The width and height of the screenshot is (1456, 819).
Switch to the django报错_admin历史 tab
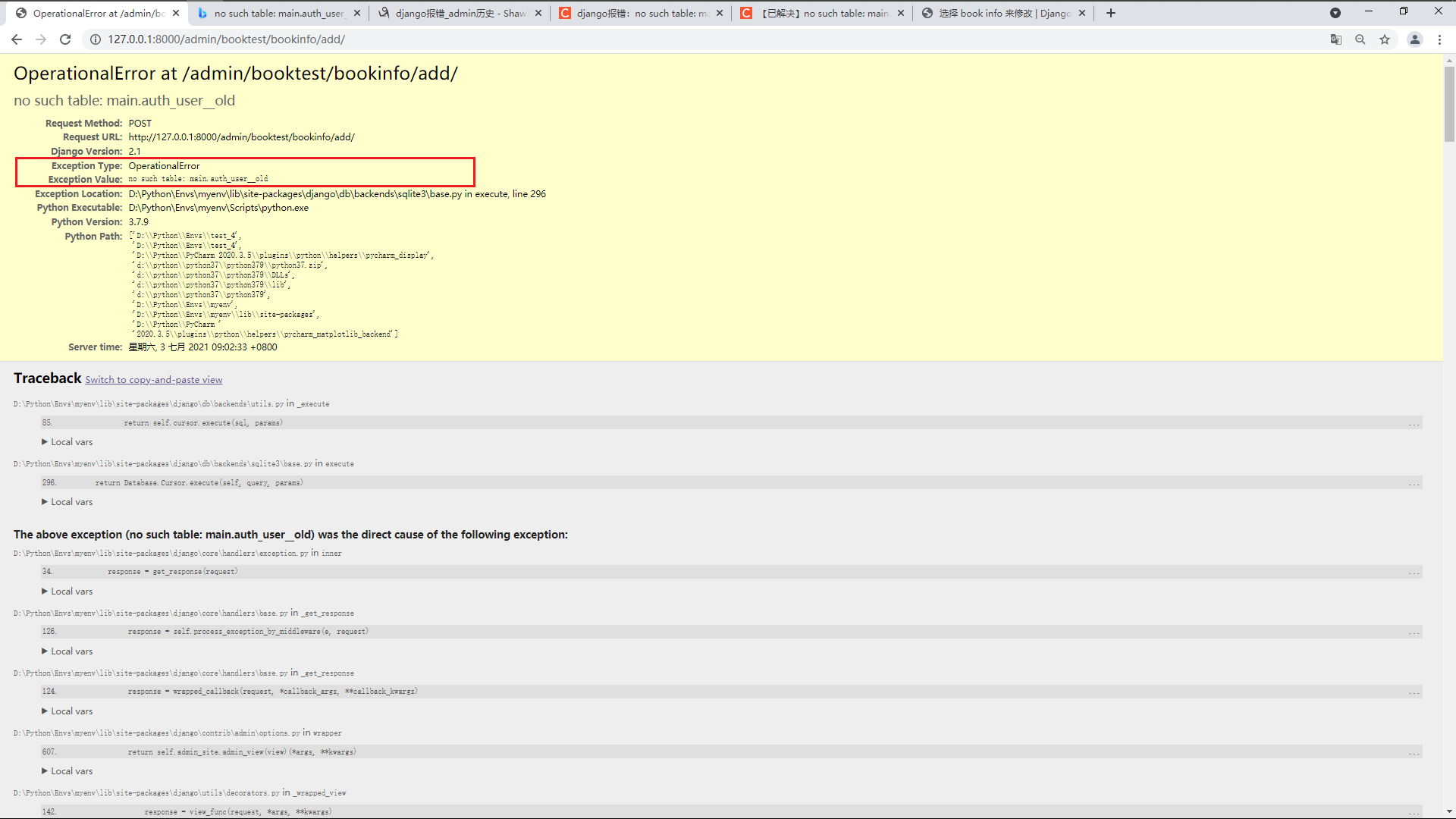(460, 13)
